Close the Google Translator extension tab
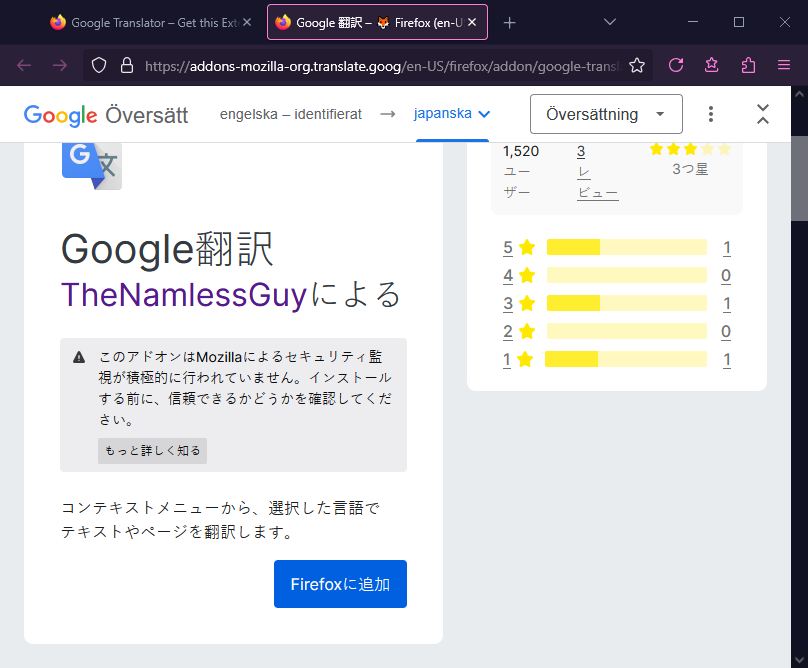This screenshot has height=668, width=808. pyautogui.click(x=247, y=22)
